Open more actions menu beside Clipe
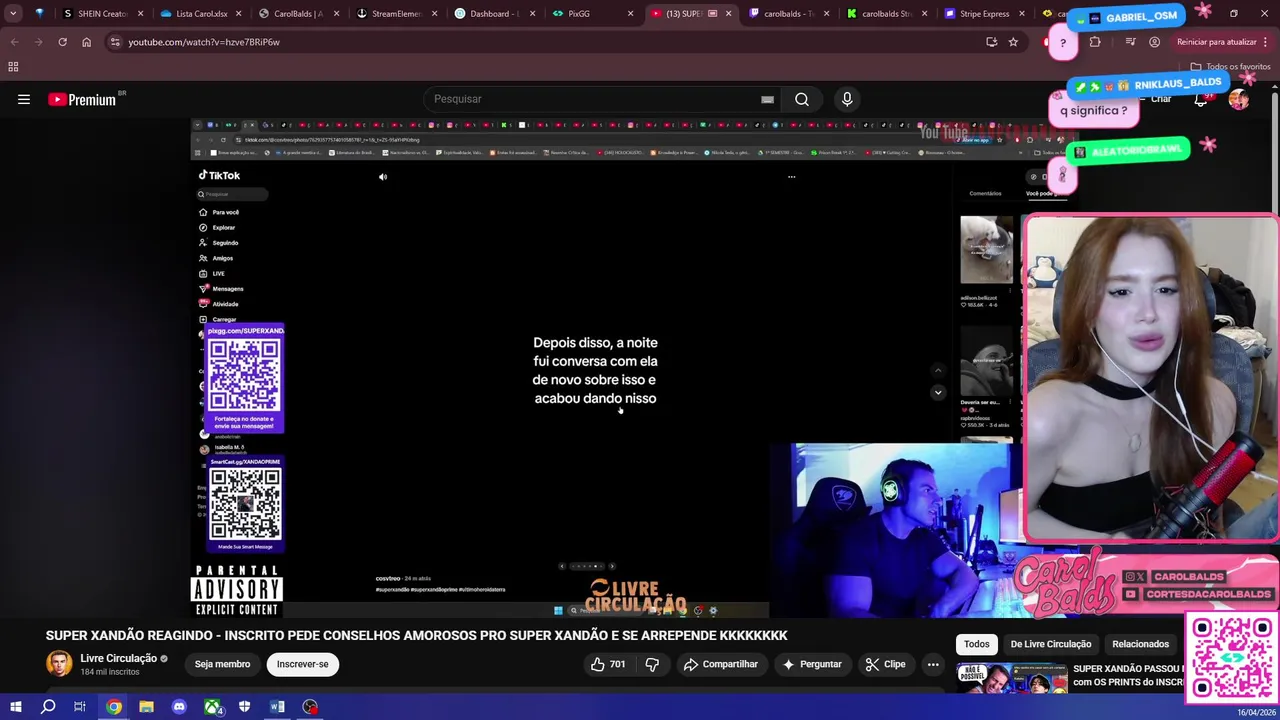This screenshot has height=720, width=1280. tap(932, 664)
